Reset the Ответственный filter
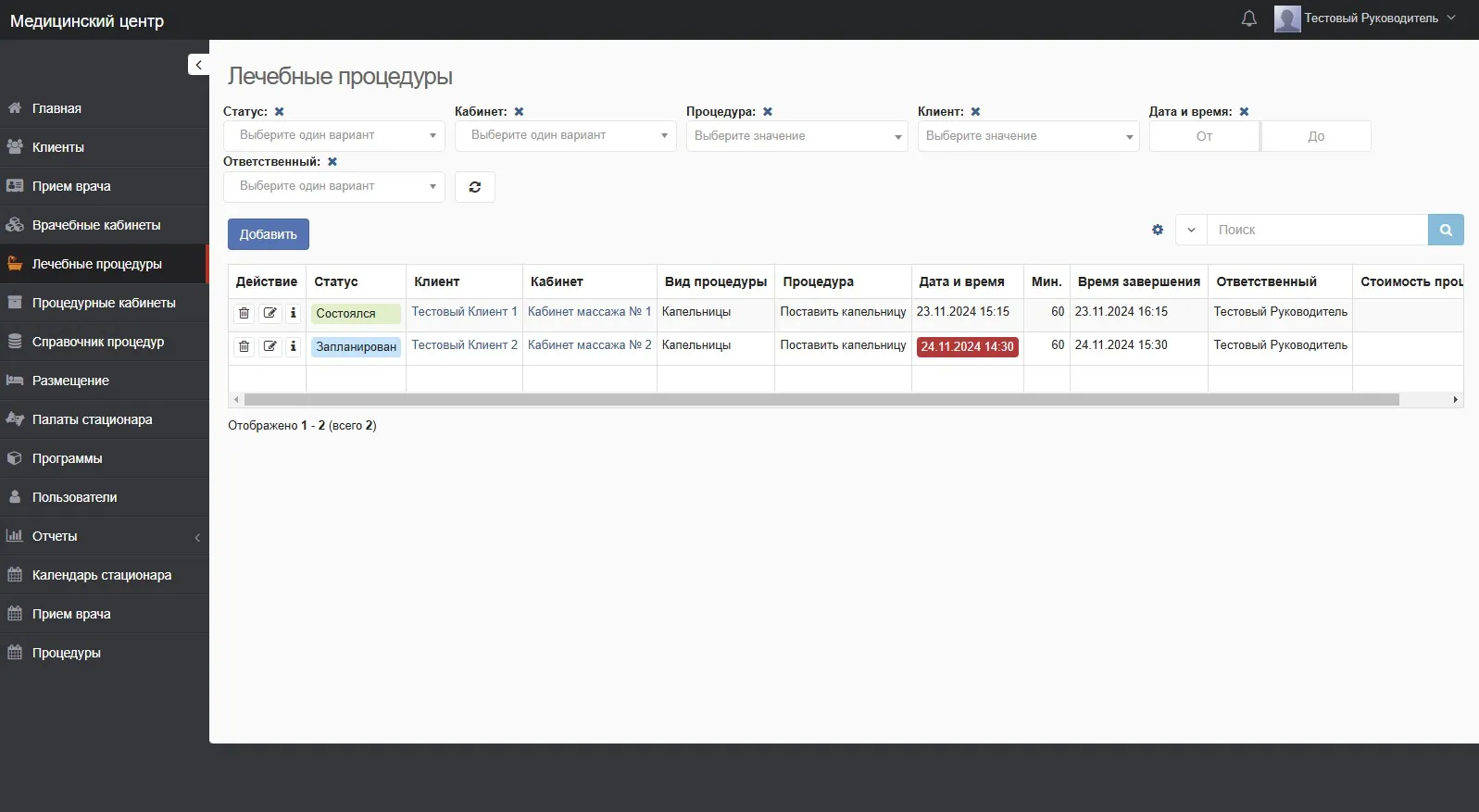The height and width of the screenshot is (812, 1479). click(332, 162)
